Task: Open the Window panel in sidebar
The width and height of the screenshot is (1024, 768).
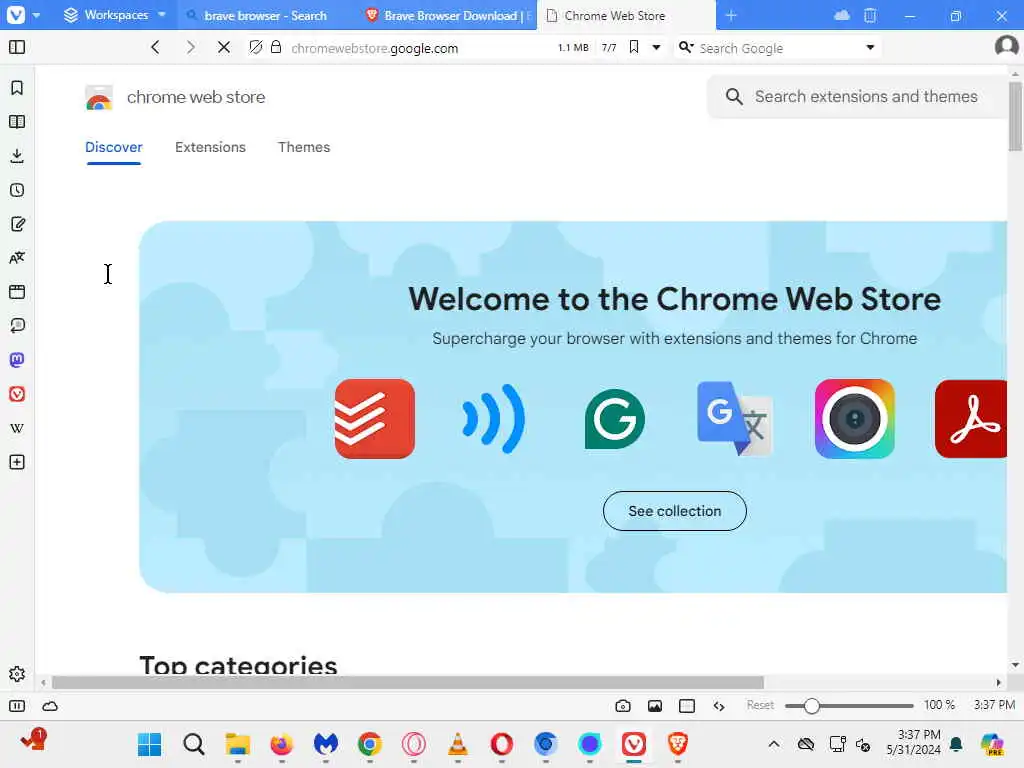Action: click(17, 292)
